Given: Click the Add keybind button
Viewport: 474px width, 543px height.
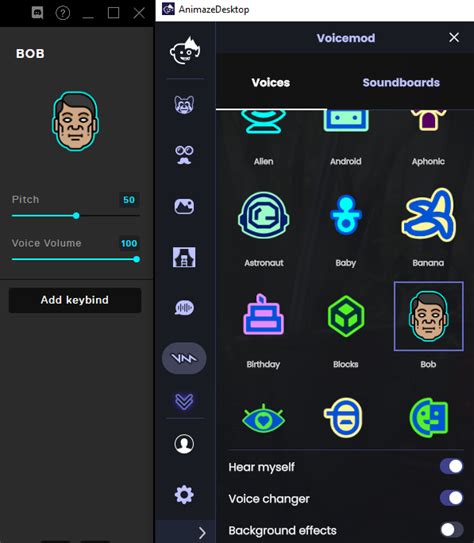Looking at the screenshot, I should tap(75, 300).
